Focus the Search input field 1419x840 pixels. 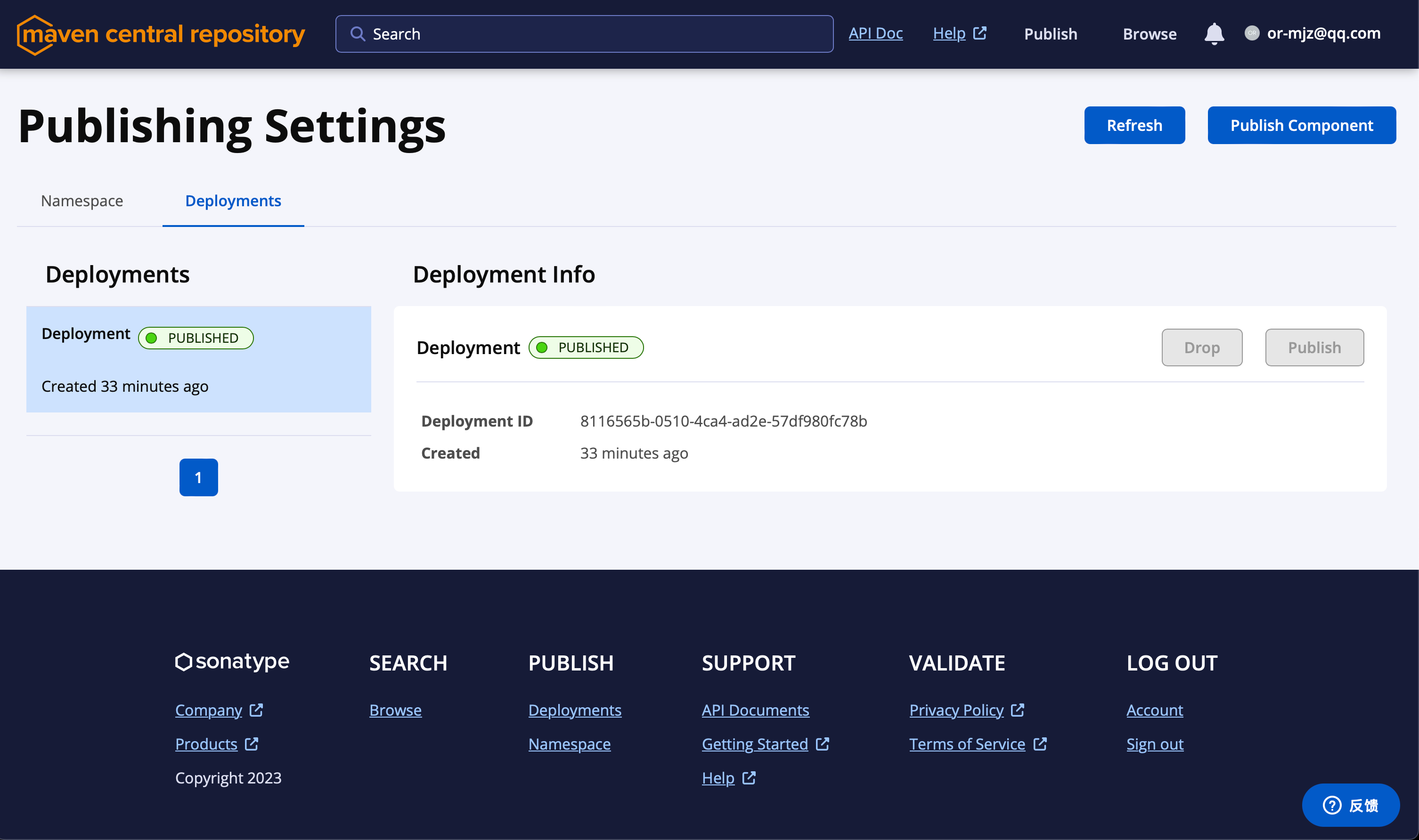[x=584, y=34]
